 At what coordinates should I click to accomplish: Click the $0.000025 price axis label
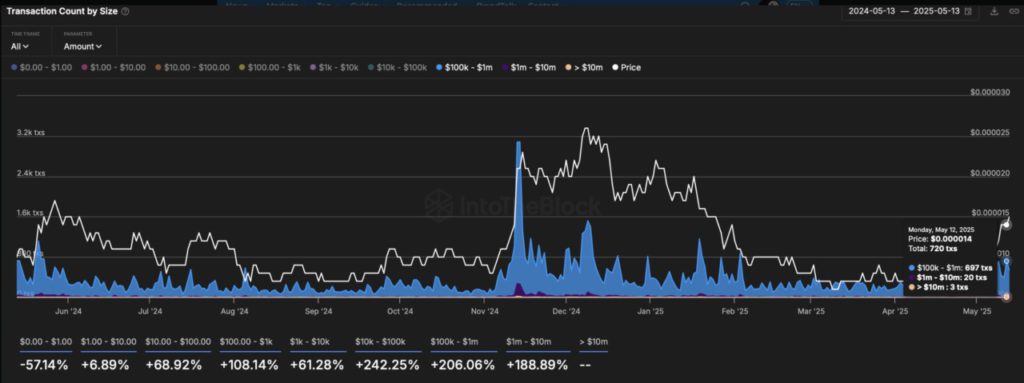(x=991, y=133)
